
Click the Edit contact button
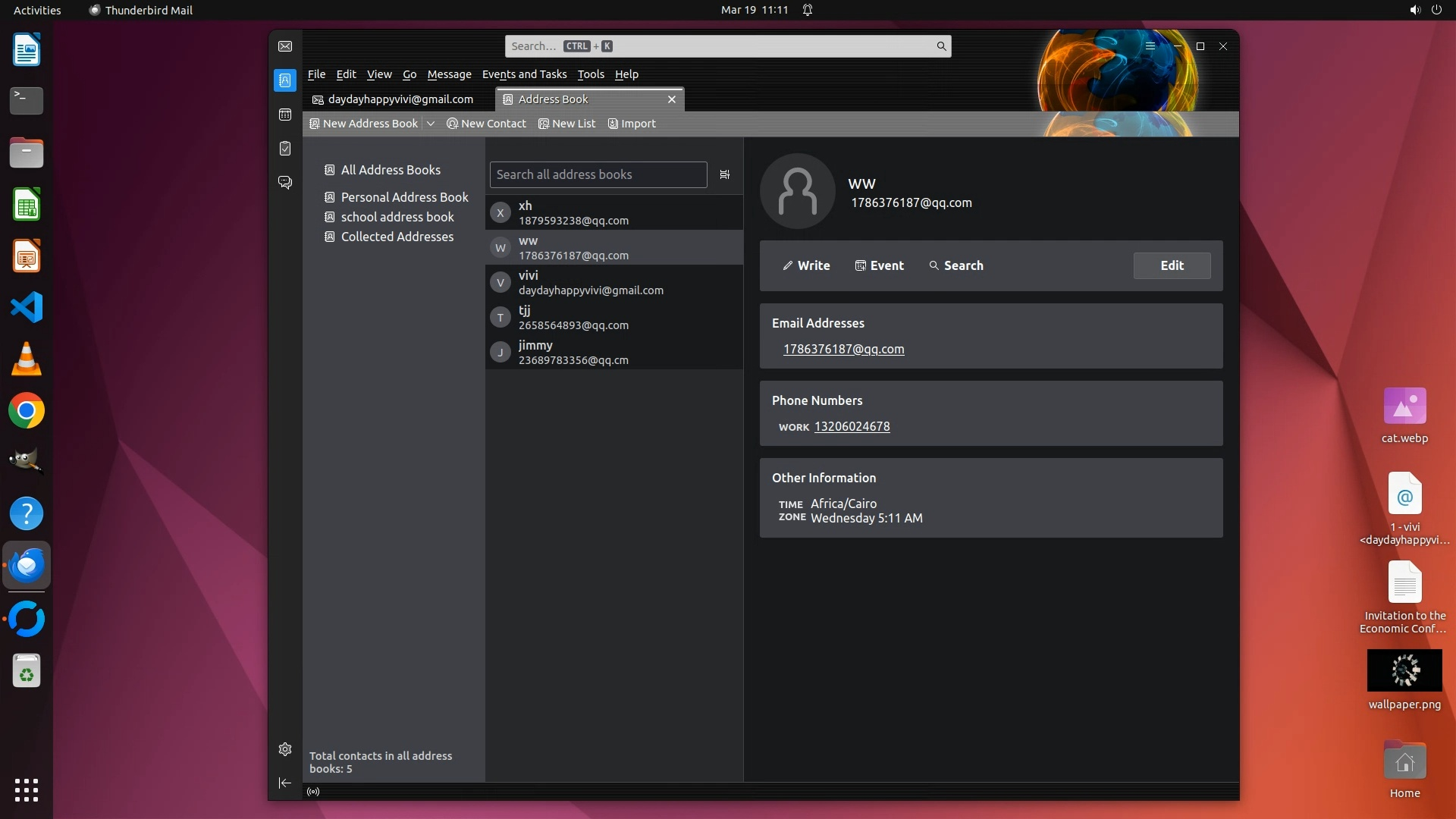(1172, 265)
